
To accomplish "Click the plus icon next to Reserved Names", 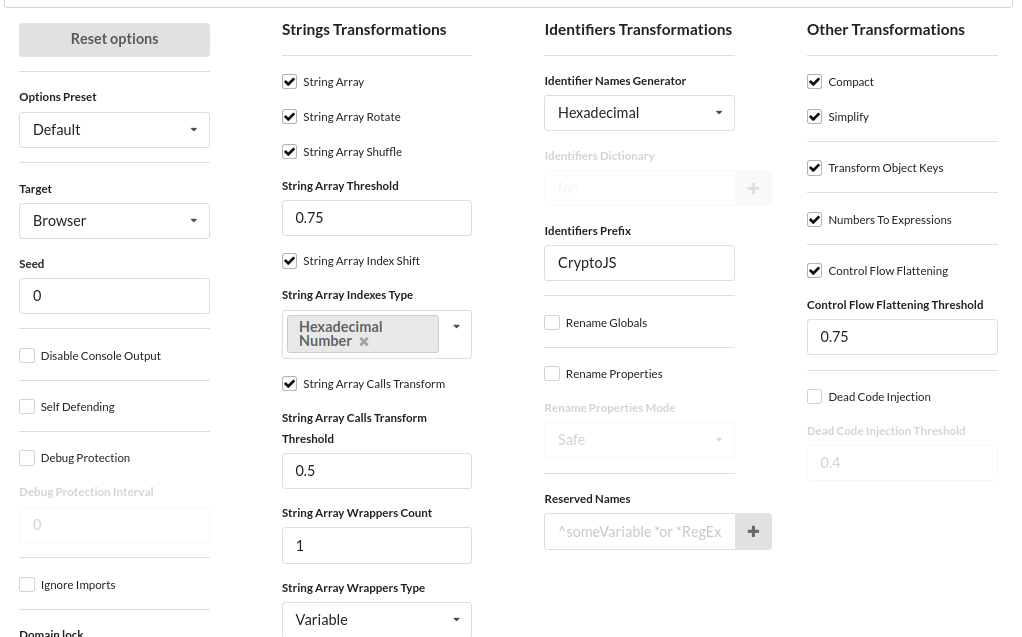I will point(753,532).
